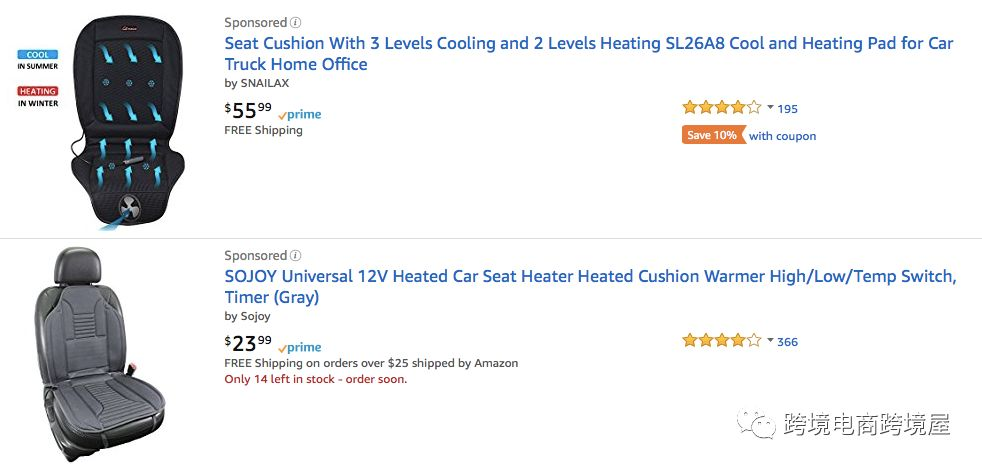Click the first Sponsored label text

256,22
